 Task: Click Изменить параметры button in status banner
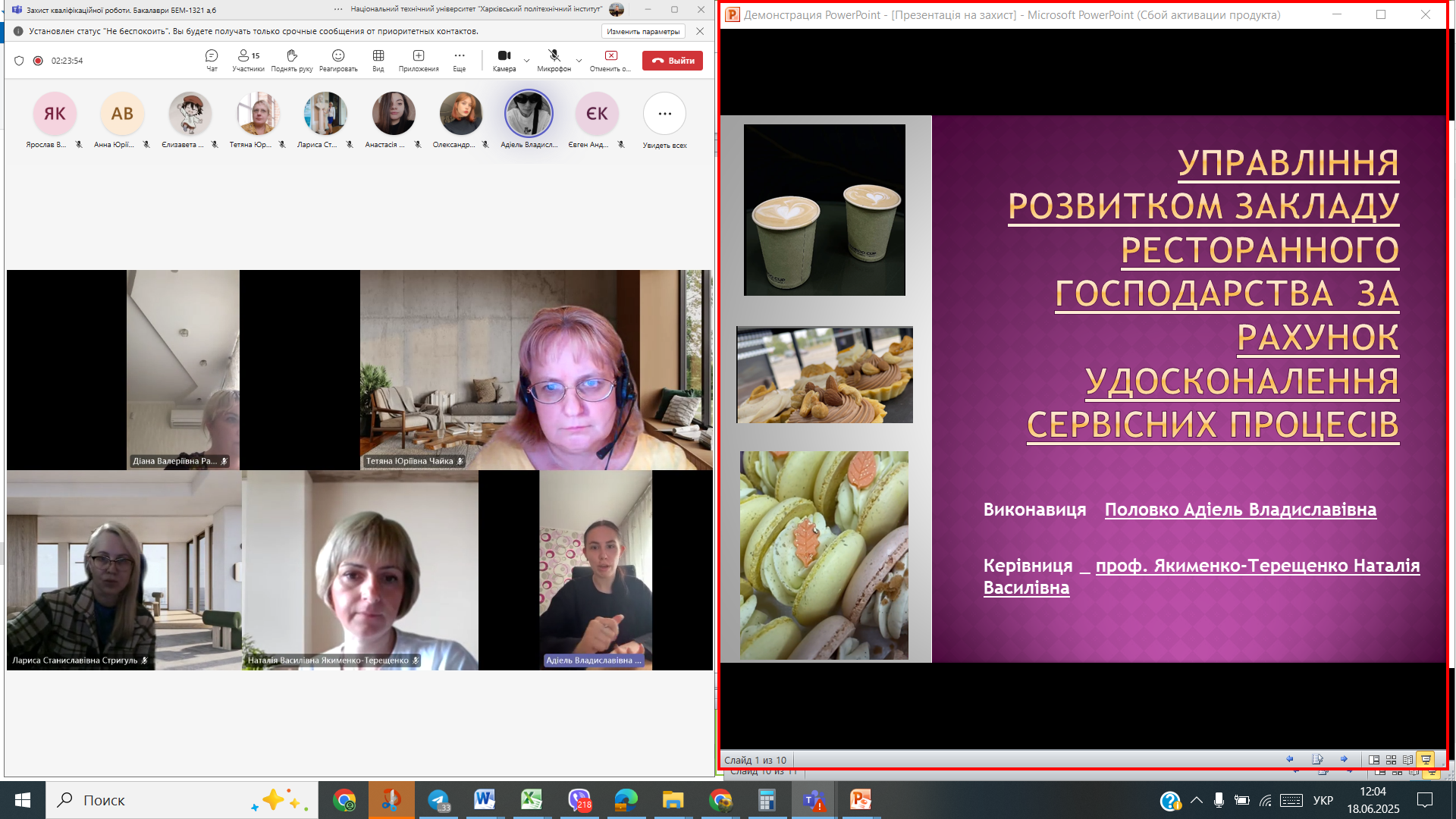pyautogui.click(x=643, y=31)
